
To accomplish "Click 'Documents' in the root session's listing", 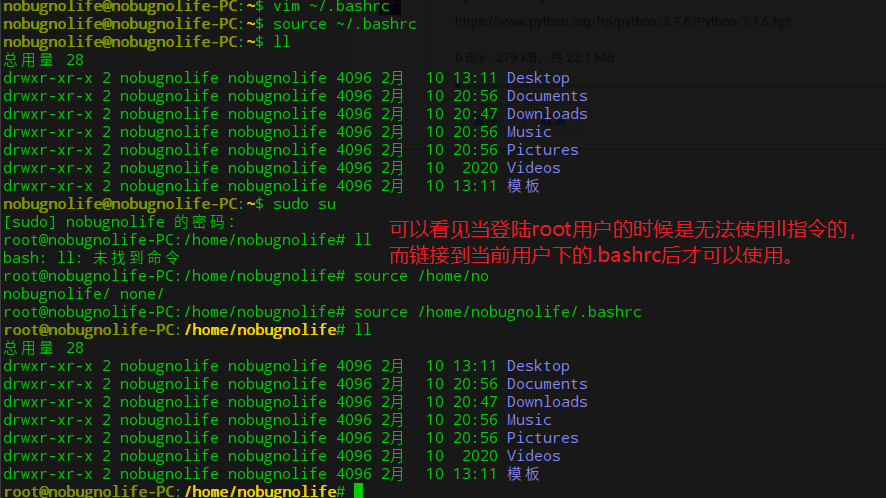I will 547,384.
